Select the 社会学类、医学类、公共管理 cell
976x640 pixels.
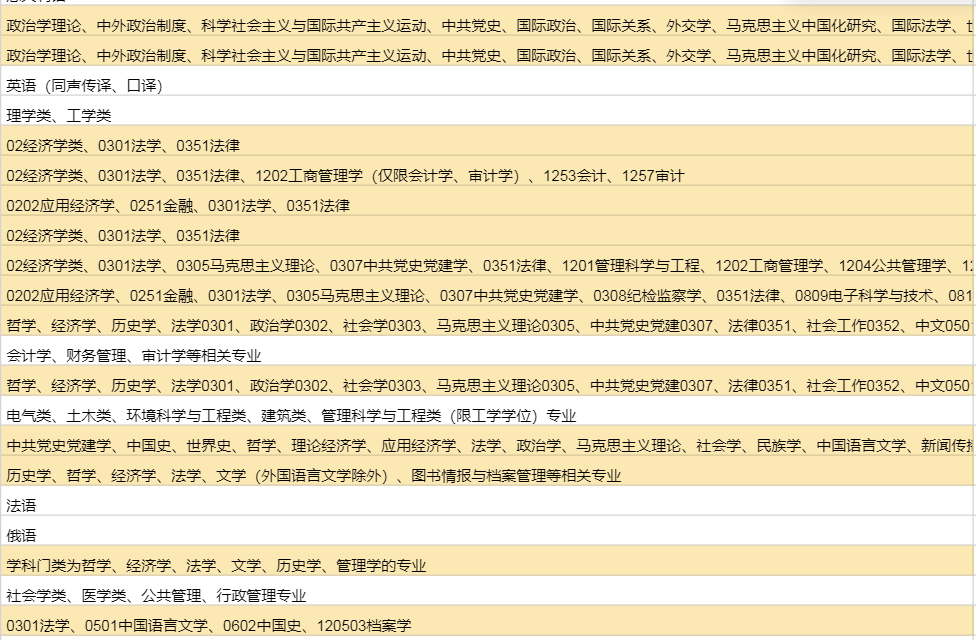[x=156, y=596]
